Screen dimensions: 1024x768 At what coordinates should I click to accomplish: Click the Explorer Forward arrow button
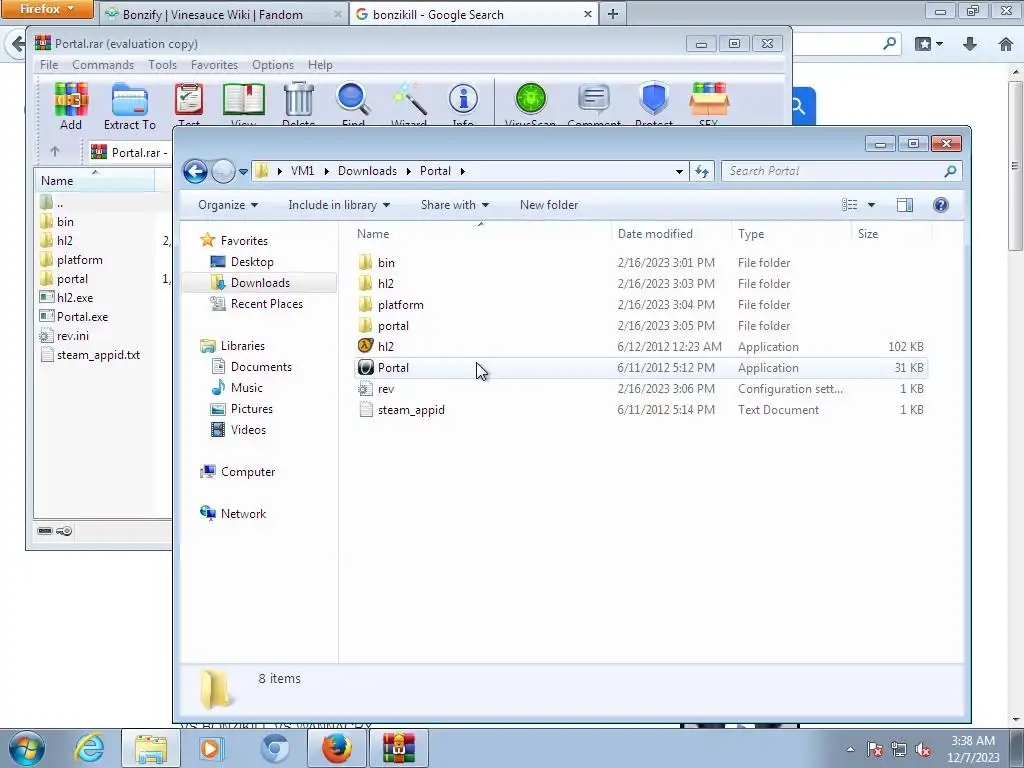(223, 171)
